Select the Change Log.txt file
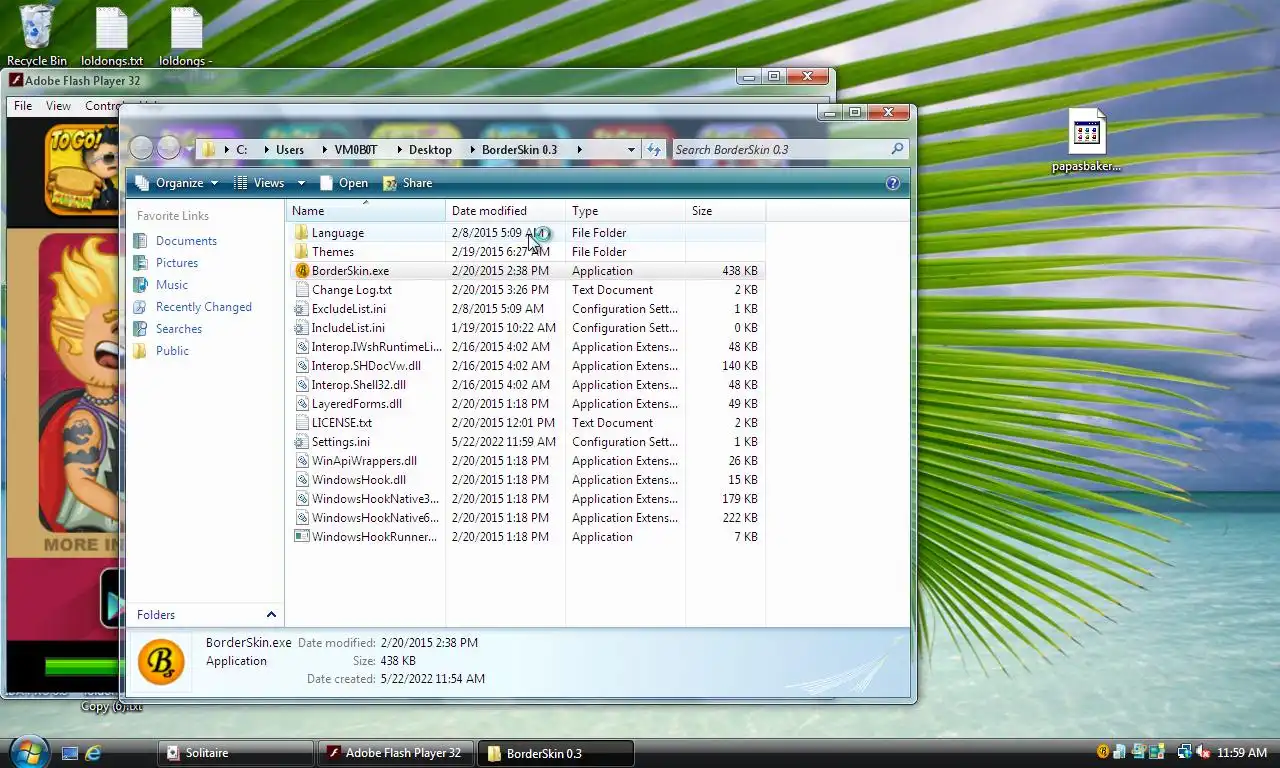 351,290
